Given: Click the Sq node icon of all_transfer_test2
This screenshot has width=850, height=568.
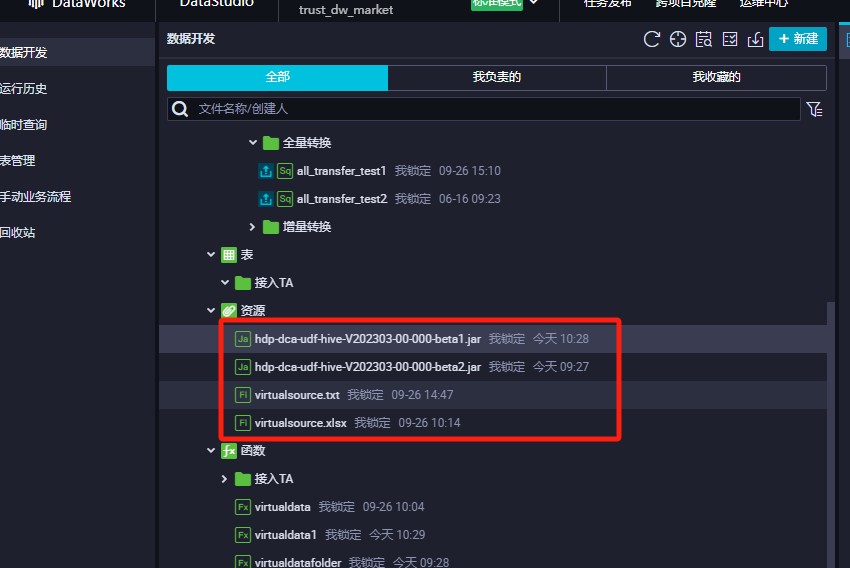Looking at the screenshot, I should [285, 199].
